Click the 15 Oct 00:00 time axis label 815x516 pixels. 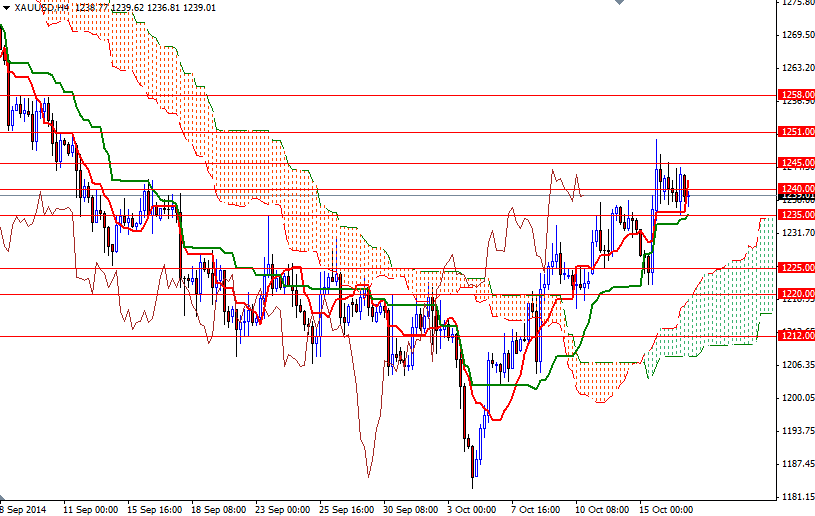point(667,509)
